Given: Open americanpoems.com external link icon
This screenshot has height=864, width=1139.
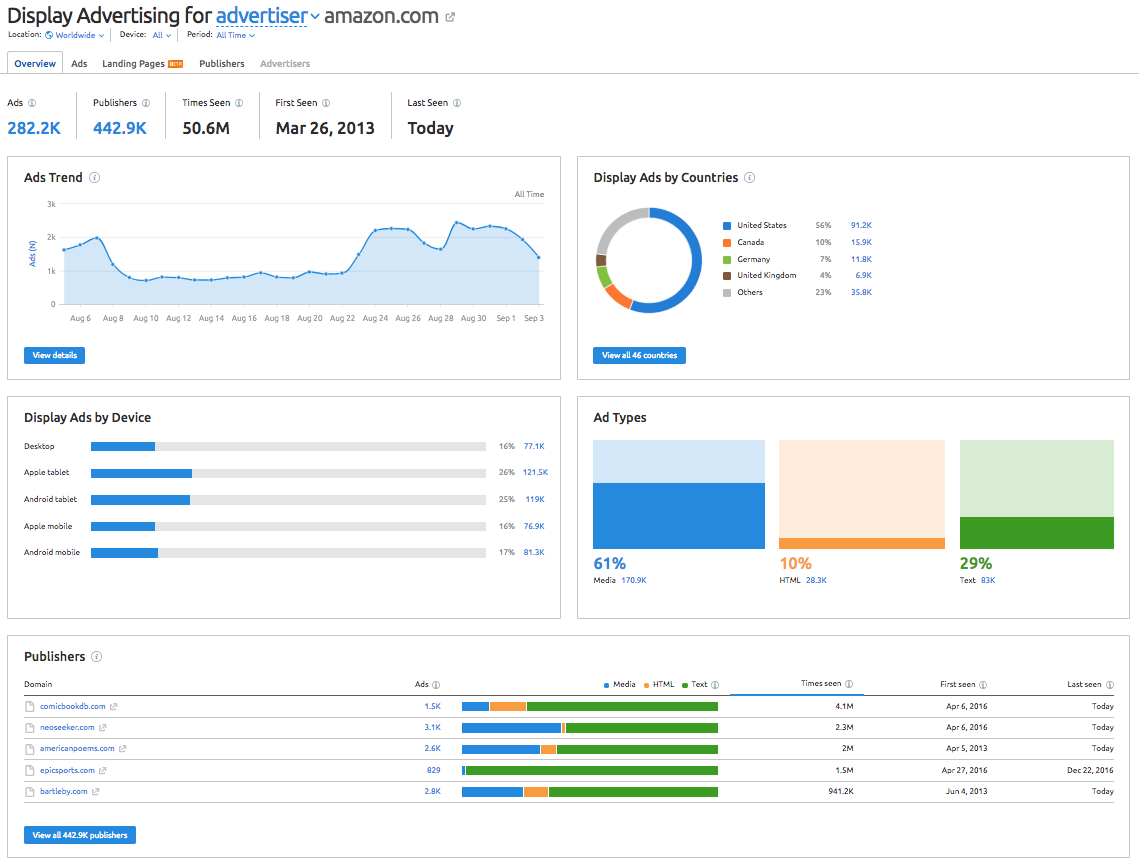Looking at the screenshot, I should (122, 748).
